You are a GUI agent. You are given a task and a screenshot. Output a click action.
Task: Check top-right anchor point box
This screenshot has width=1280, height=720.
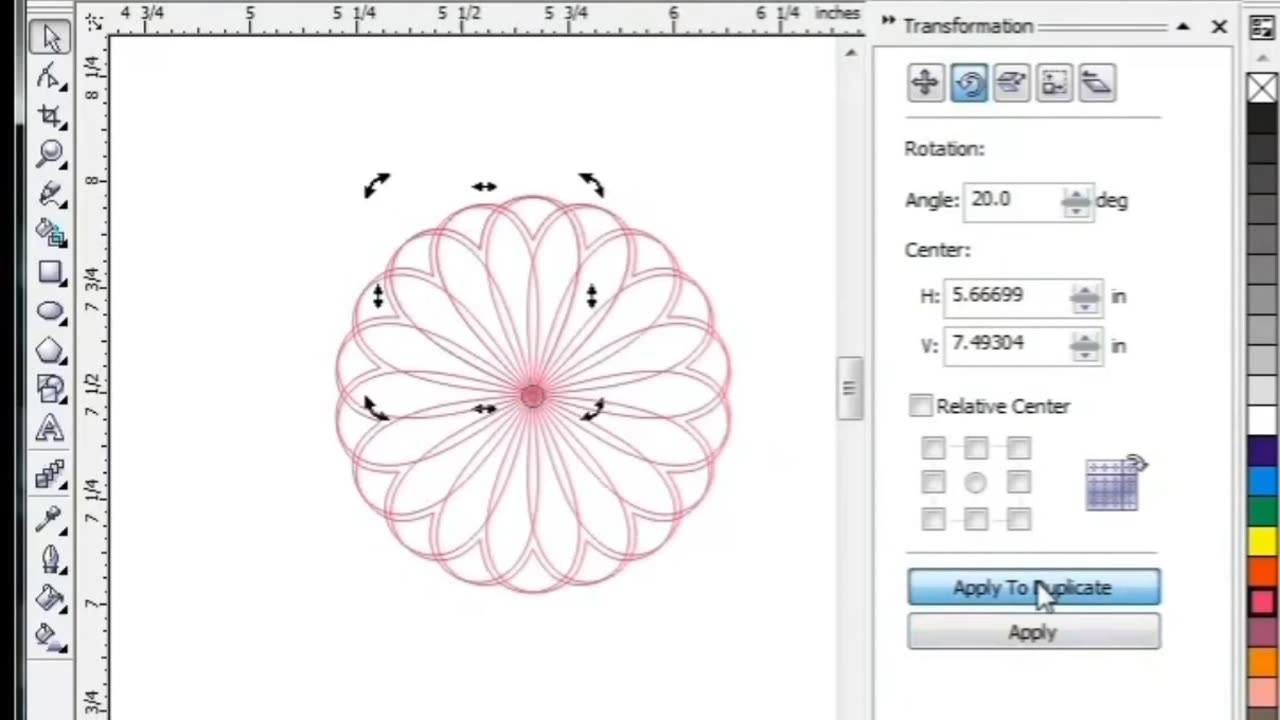click(x=1019, y=448)
